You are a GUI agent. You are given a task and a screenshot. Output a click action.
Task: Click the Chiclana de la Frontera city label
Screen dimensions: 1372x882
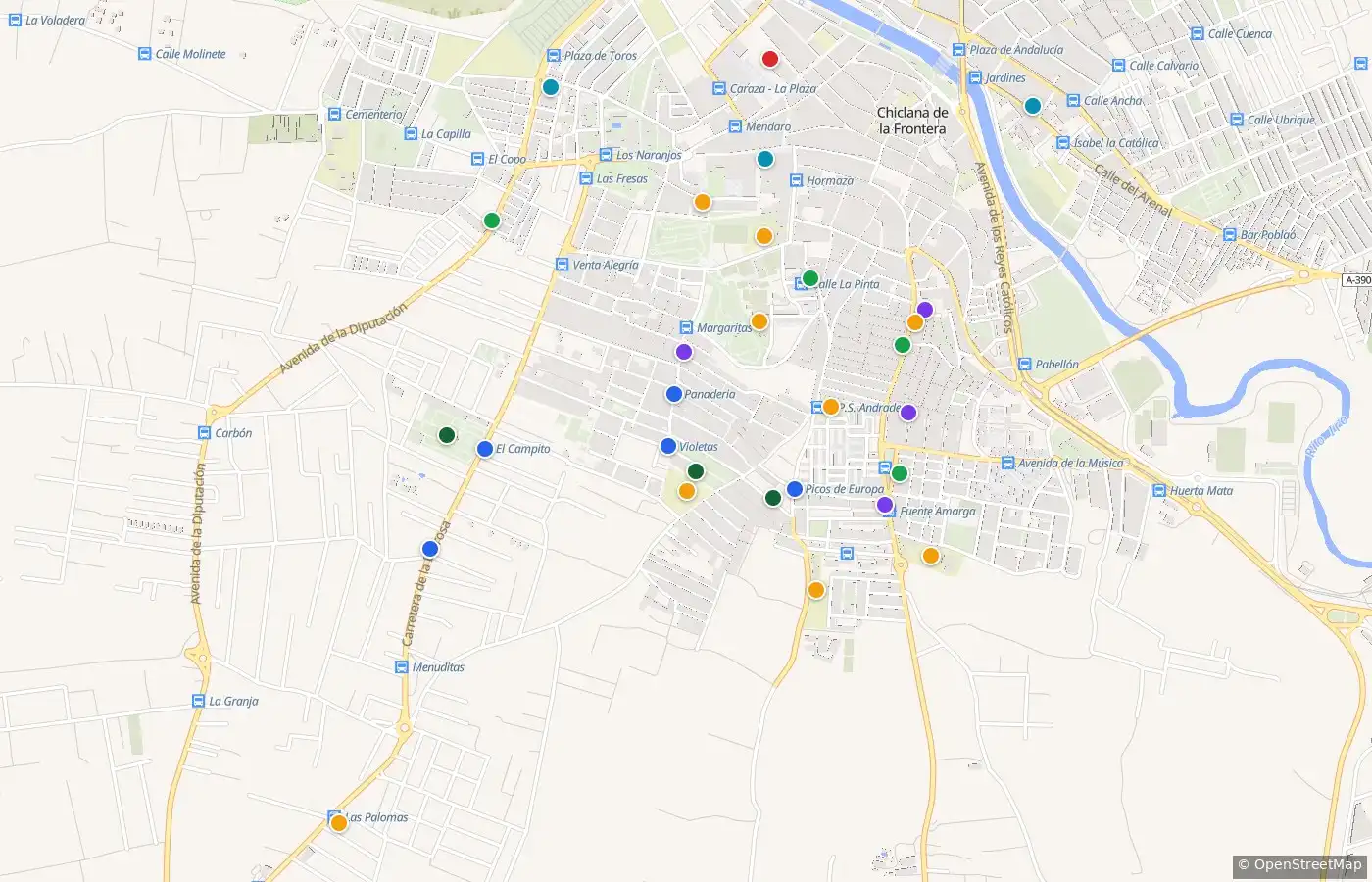(912, 121)
